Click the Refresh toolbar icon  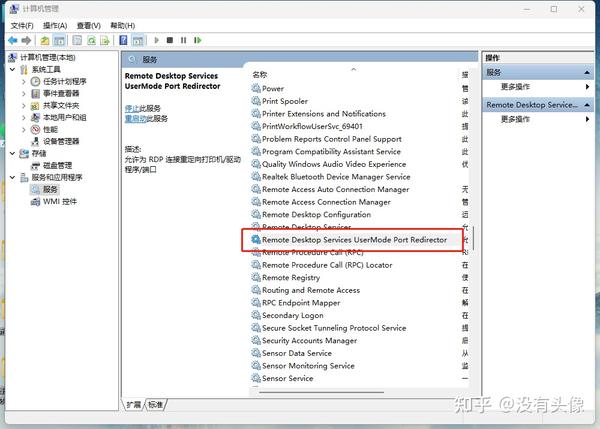[91, 40]
